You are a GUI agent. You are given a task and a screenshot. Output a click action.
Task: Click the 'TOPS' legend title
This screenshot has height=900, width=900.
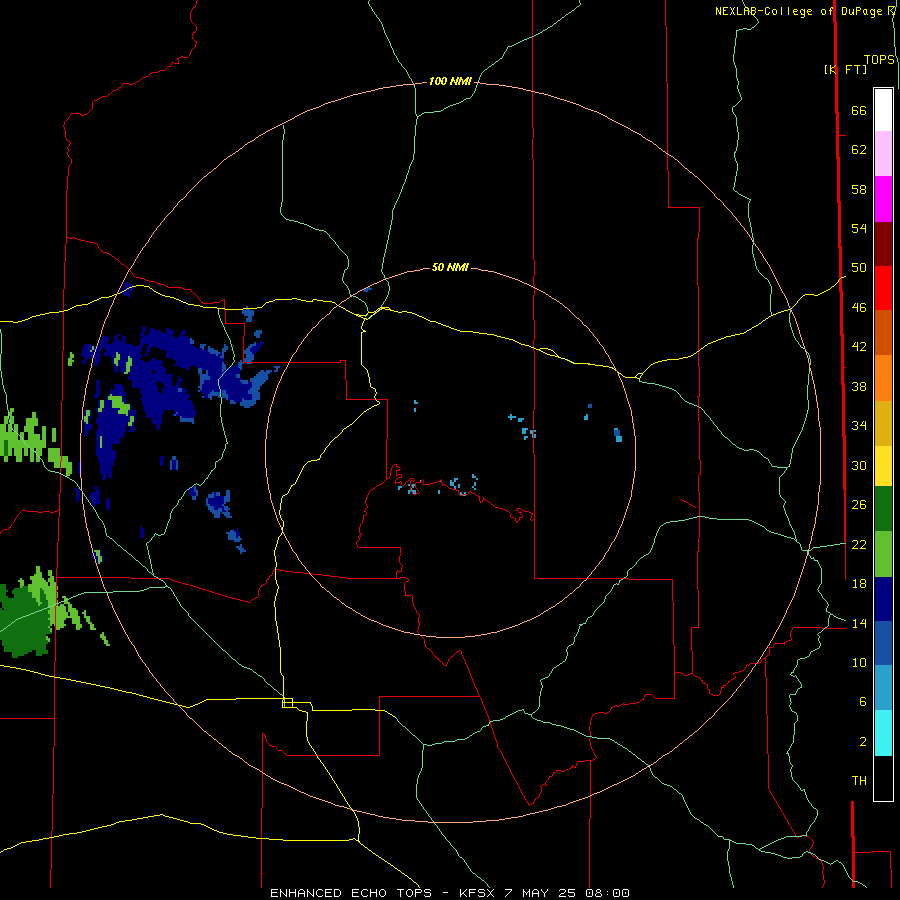pyautogui.click(x=879, y=60)
